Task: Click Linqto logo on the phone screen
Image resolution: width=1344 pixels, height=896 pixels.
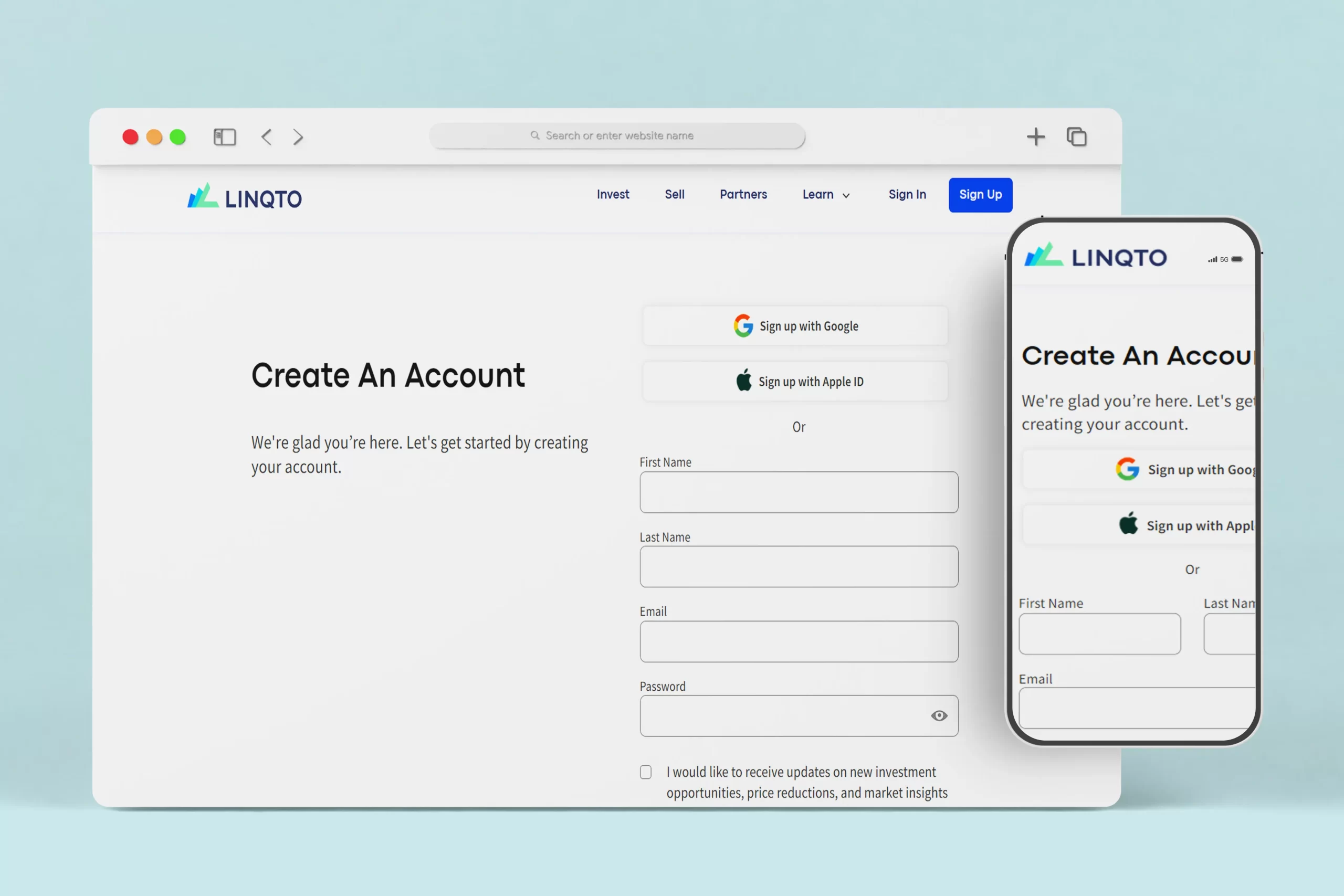Action: pos(1095,257)
